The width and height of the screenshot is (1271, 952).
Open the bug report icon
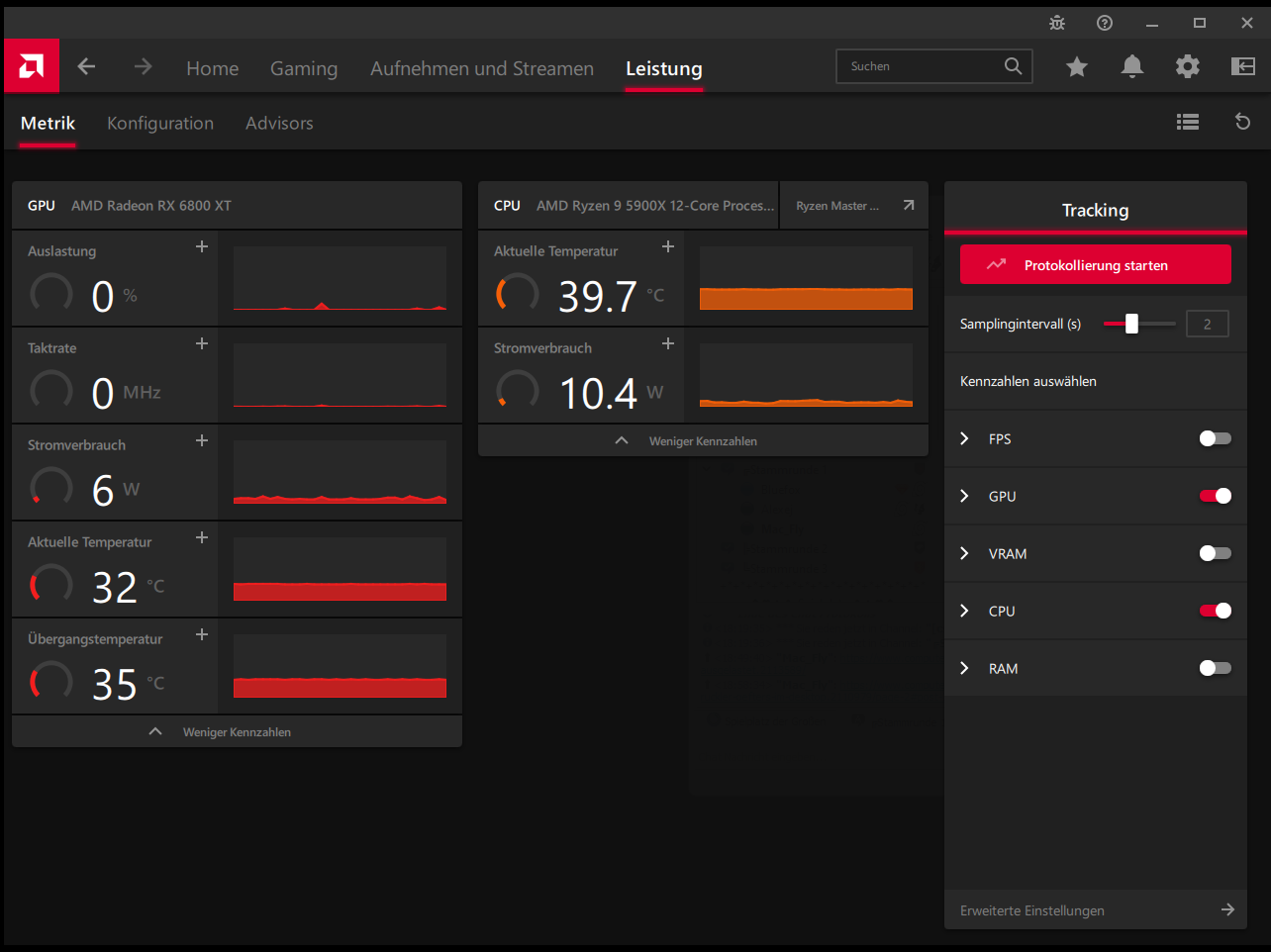click(1057, 23)
